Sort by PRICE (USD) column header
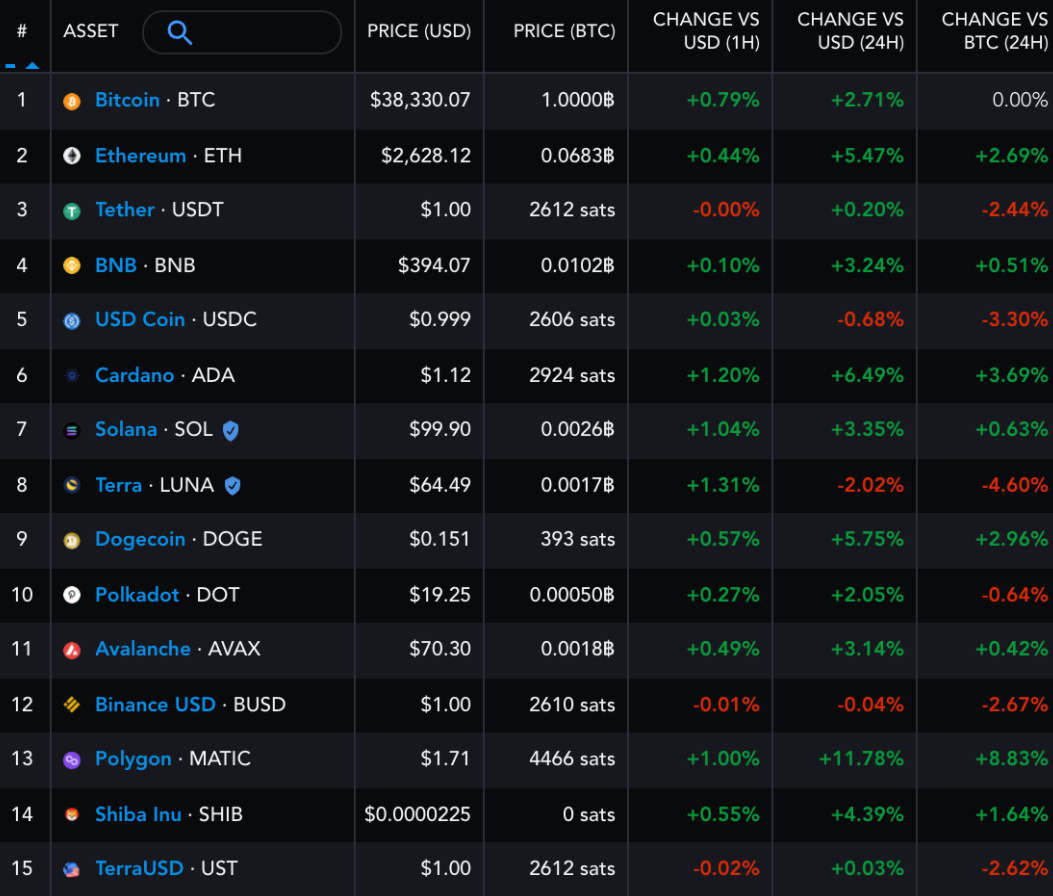 (x=419, y=31)
